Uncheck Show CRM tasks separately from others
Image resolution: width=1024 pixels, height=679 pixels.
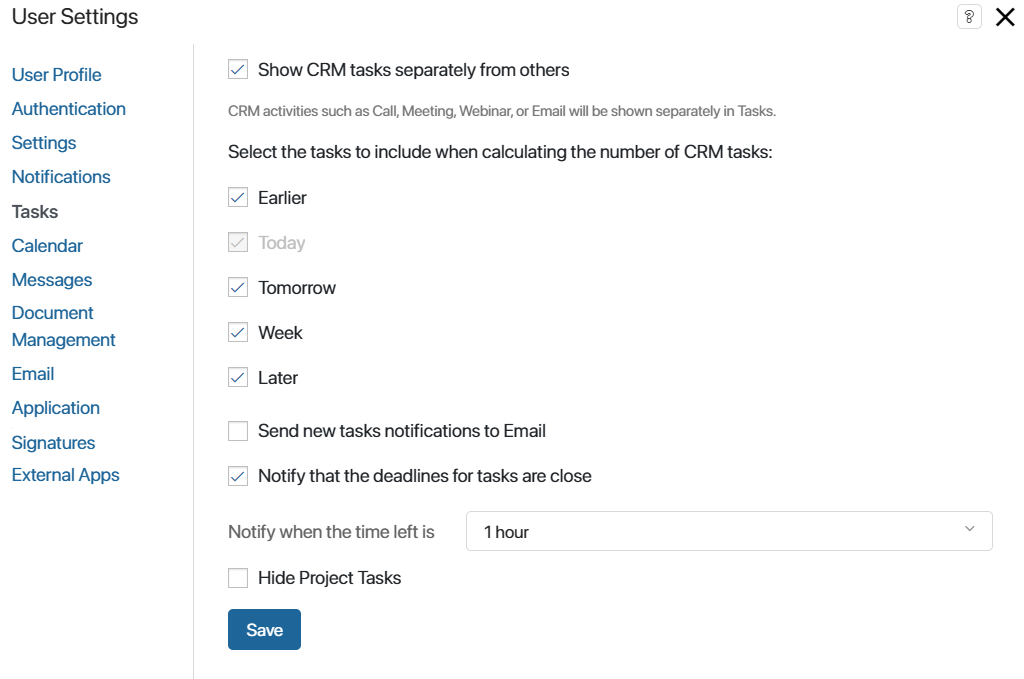point(238,69)
